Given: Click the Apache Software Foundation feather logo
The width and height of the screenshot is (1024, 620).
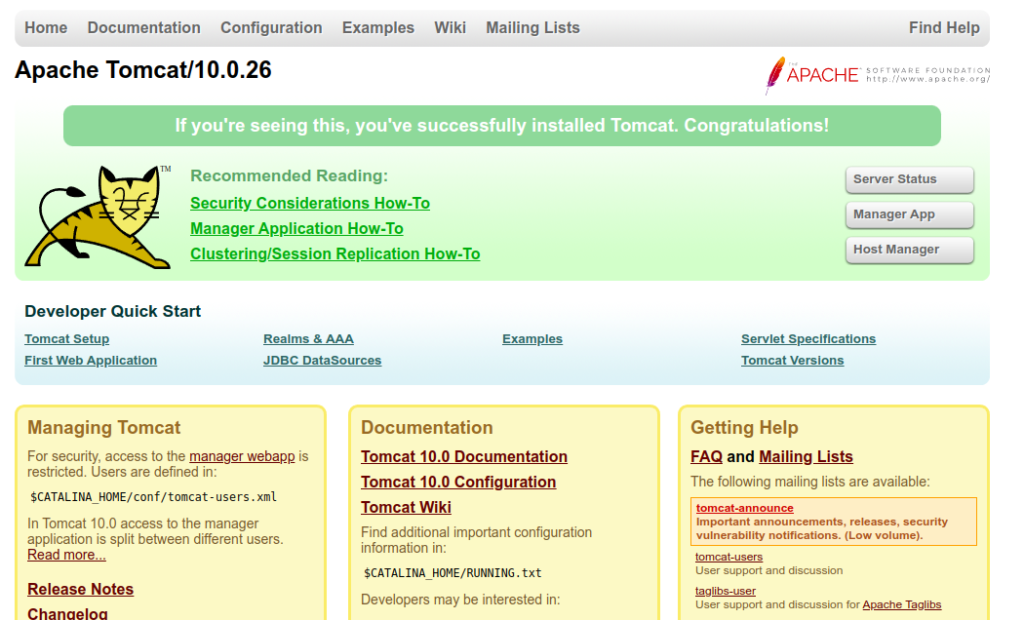Looking at the screenshot, I should pyautogui.click(x=877, y=75).
